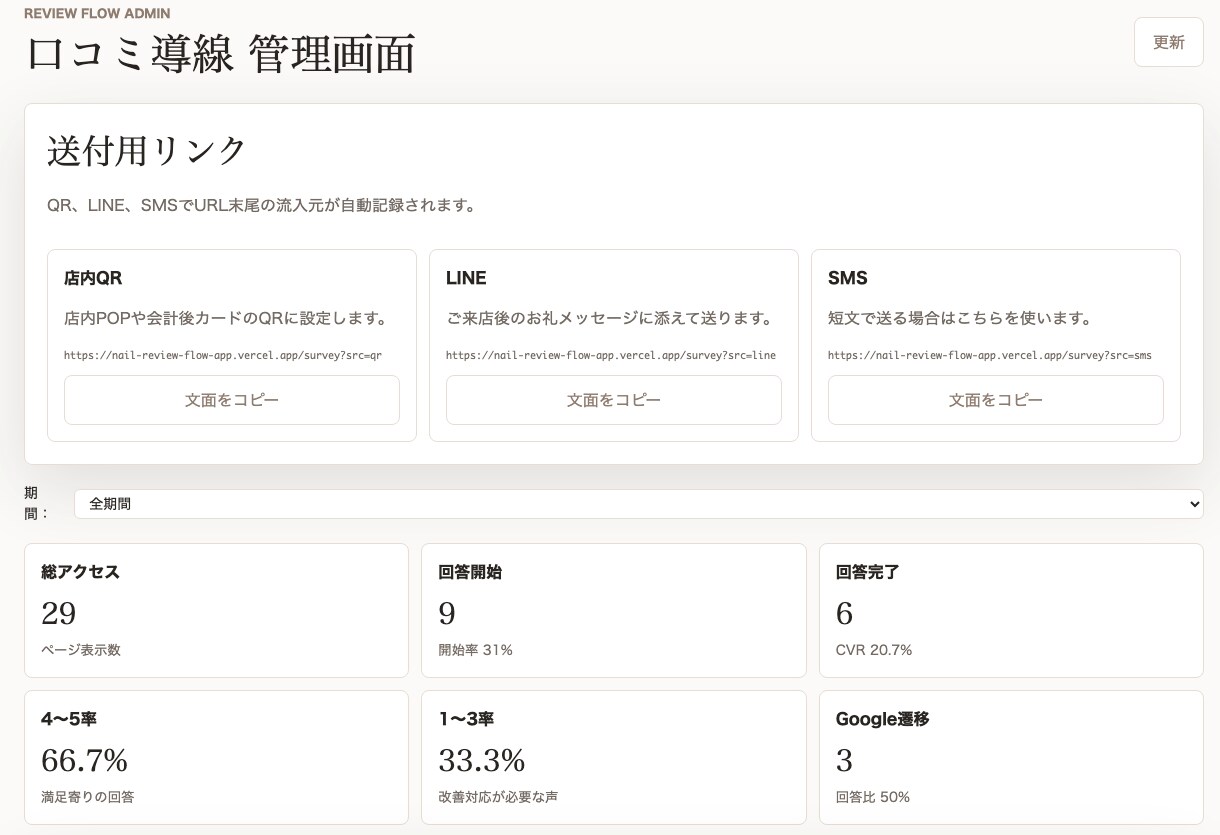Click the ページ表示数 caption
The image size is (1220, 835).
(81, 650)
